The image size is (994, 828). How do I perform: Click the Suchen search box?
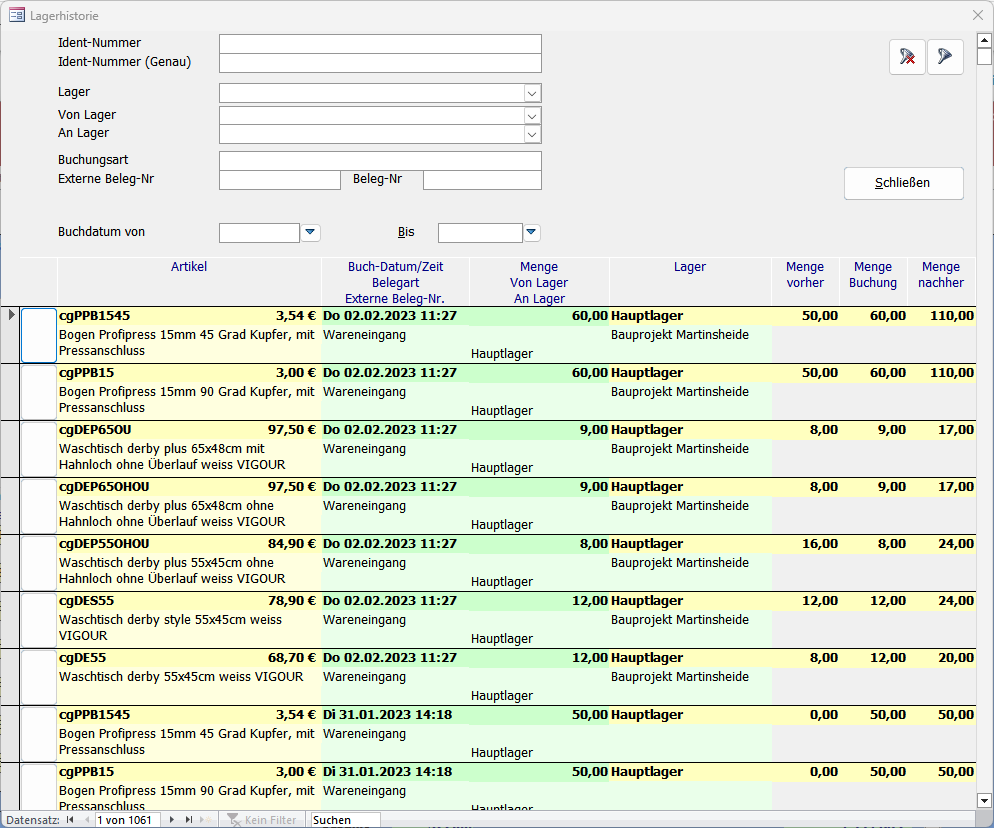click(345, 820)
